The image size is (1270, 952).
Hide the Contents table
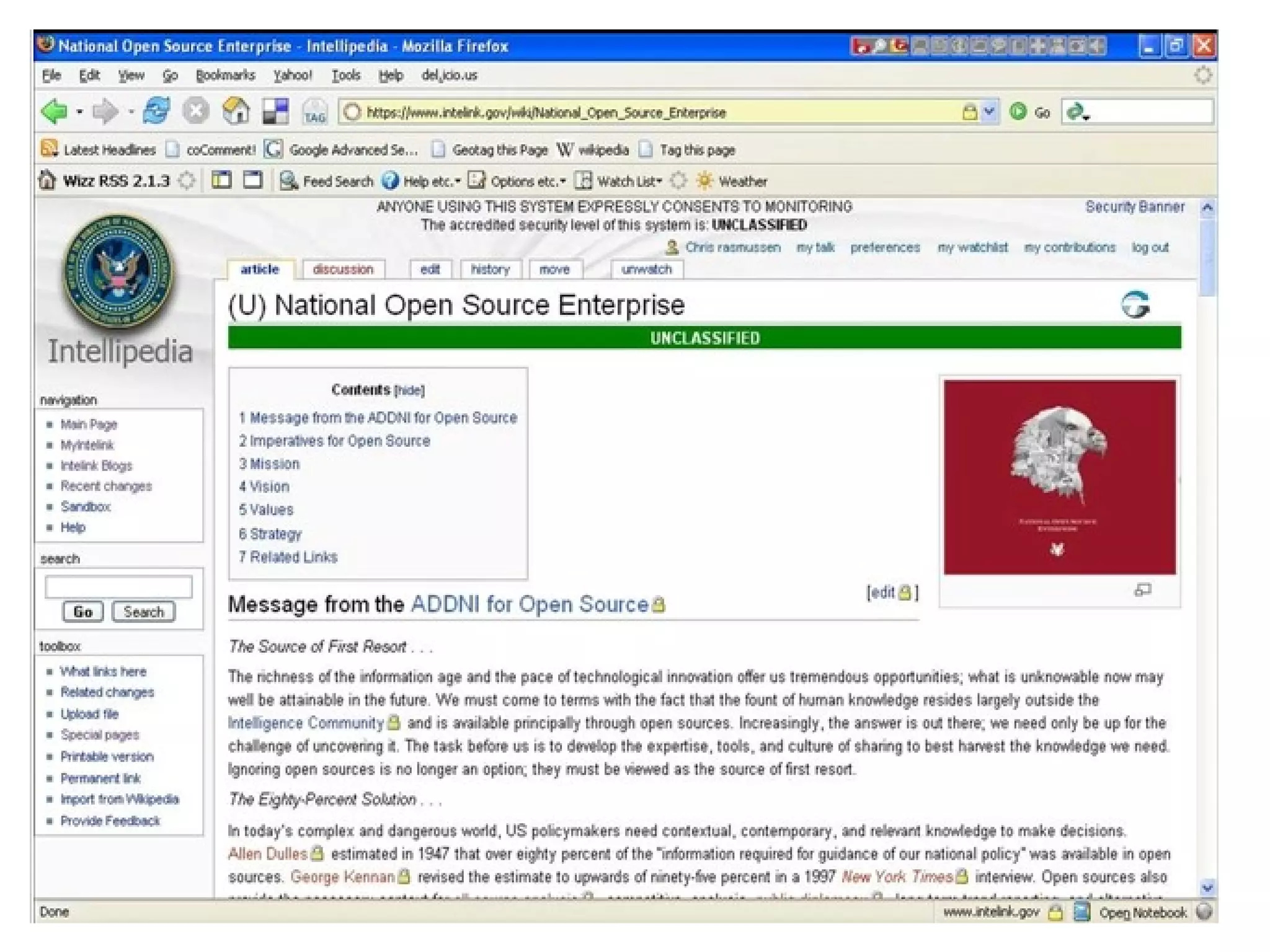coord(409,390)
